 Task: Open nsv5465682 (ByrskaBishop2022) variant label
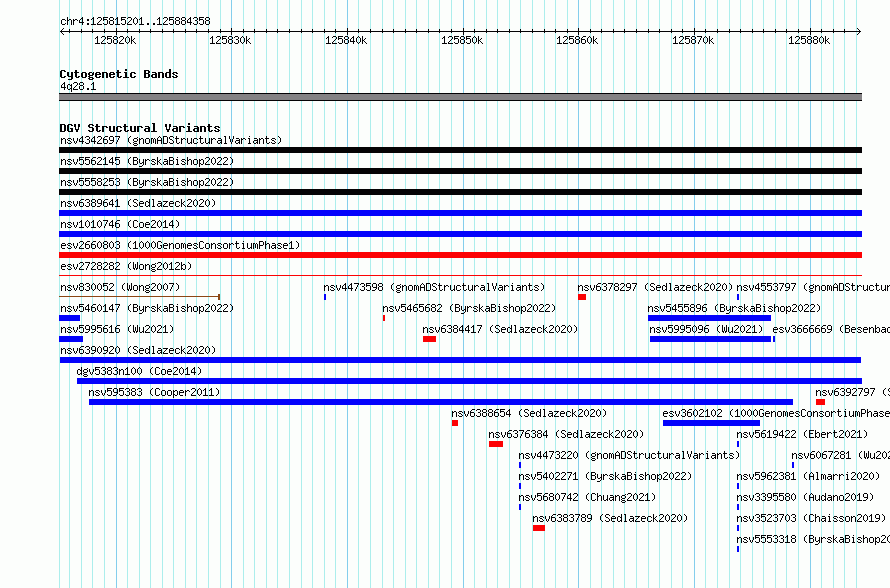point(469,308)
